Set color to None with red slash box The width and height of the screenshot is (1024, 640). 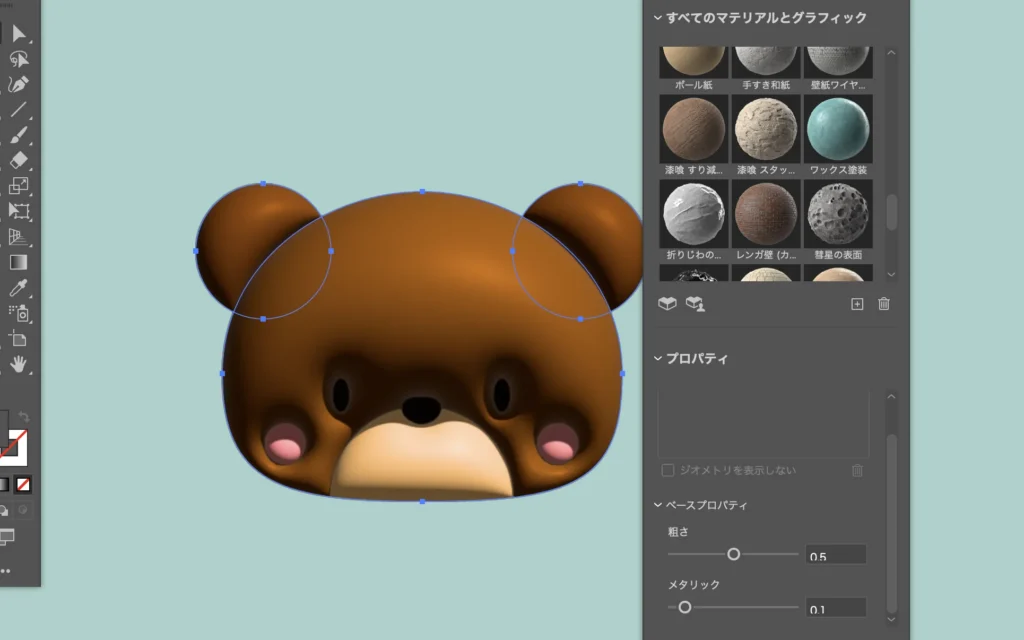click(22, 485)
